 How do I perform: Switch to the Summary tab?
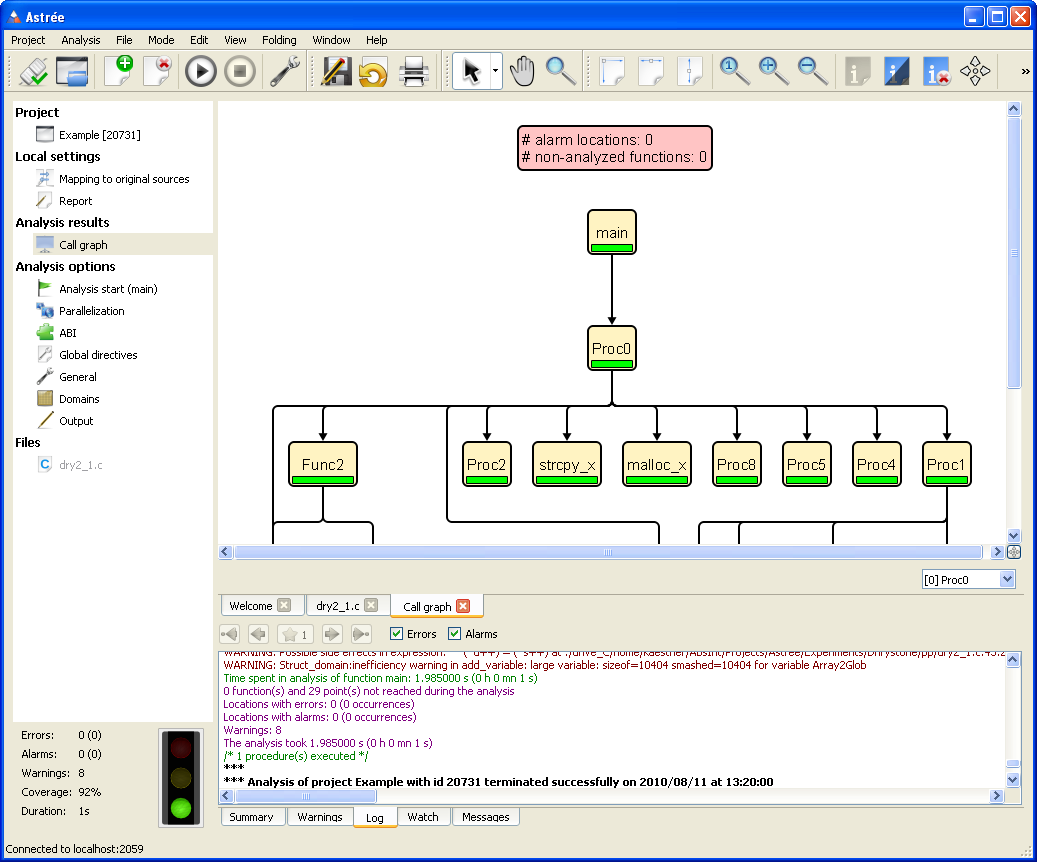coord(251,817)
